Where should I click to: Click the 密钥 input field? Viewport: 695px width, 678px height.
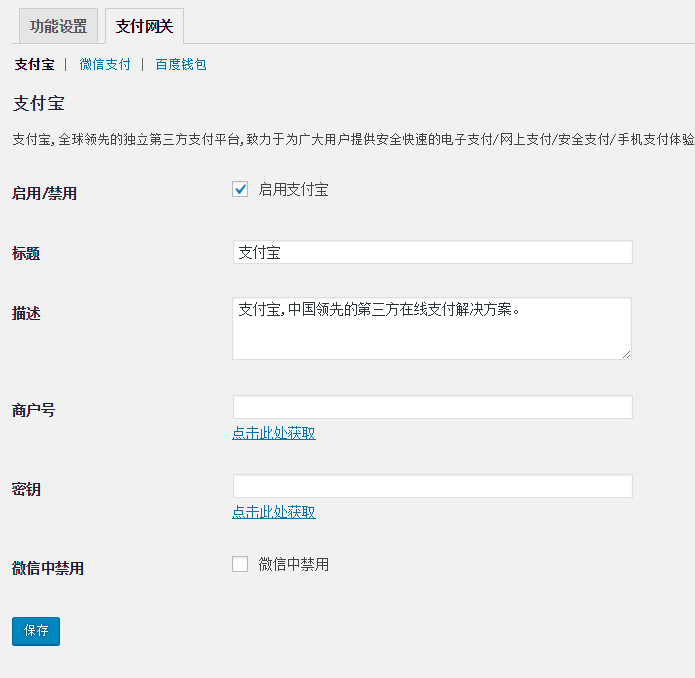[x=433, y=486]
